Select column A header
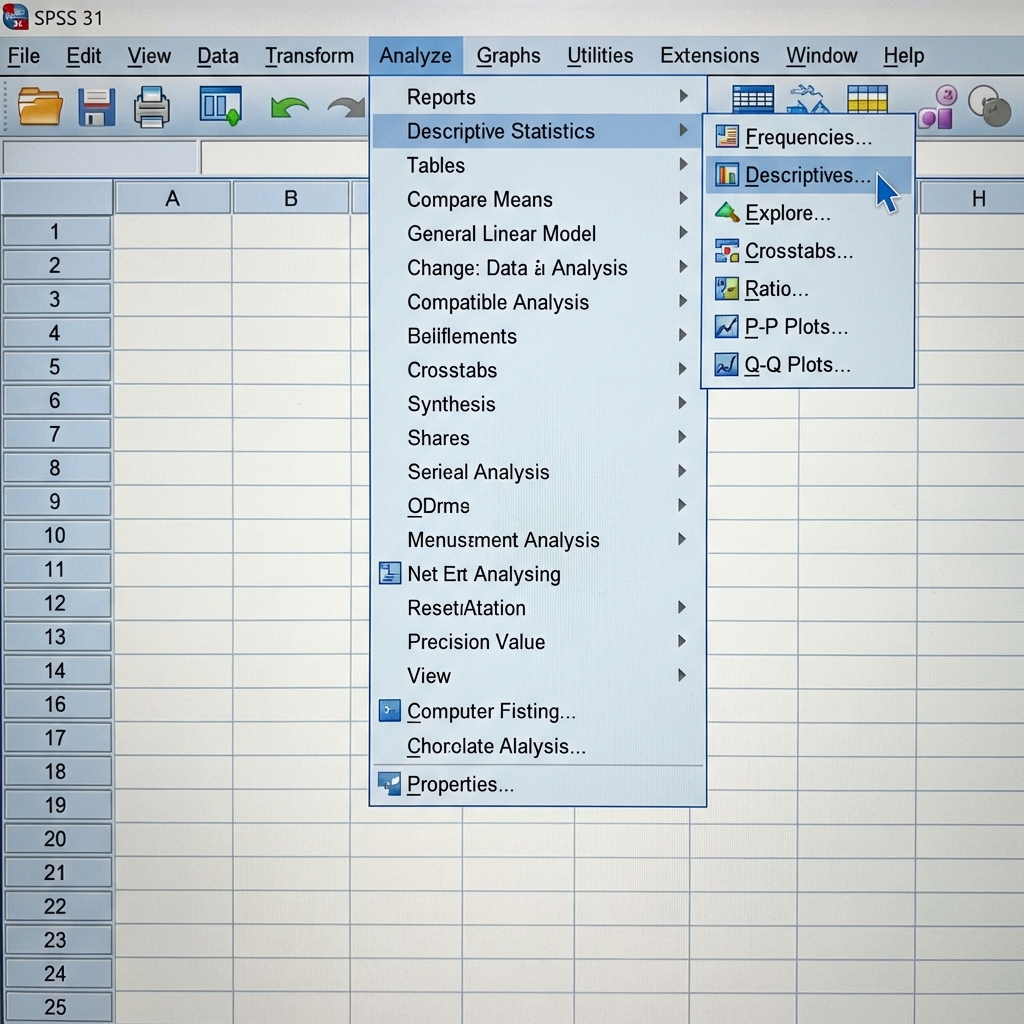1024x1024 pixels. 173,198
